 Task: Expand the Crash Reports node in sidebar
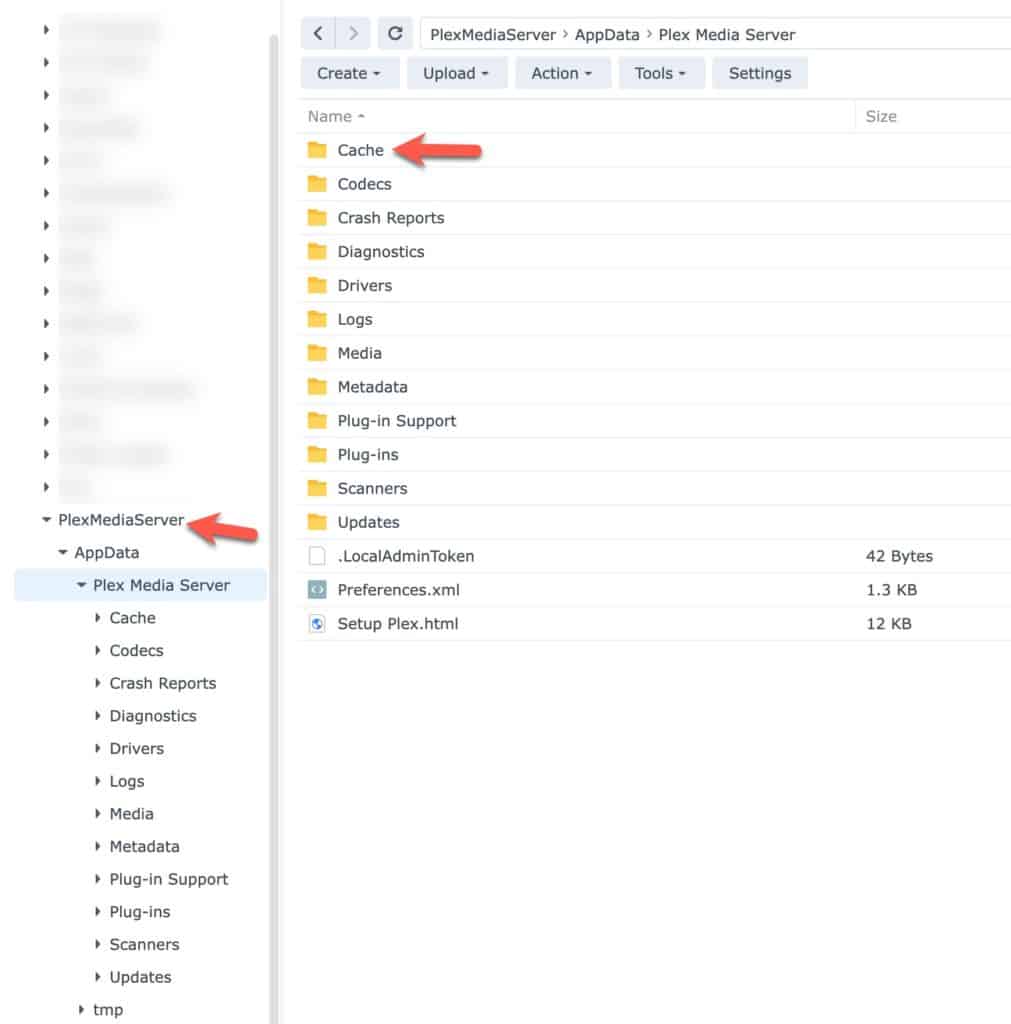click(x=97, y=683)
